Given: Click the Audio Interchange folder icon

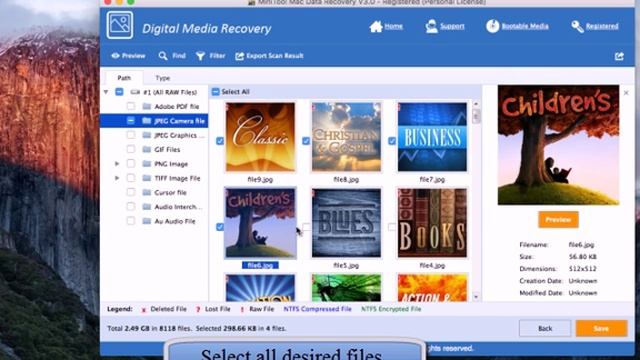Looking at the screenshot, I should [147, 207].
